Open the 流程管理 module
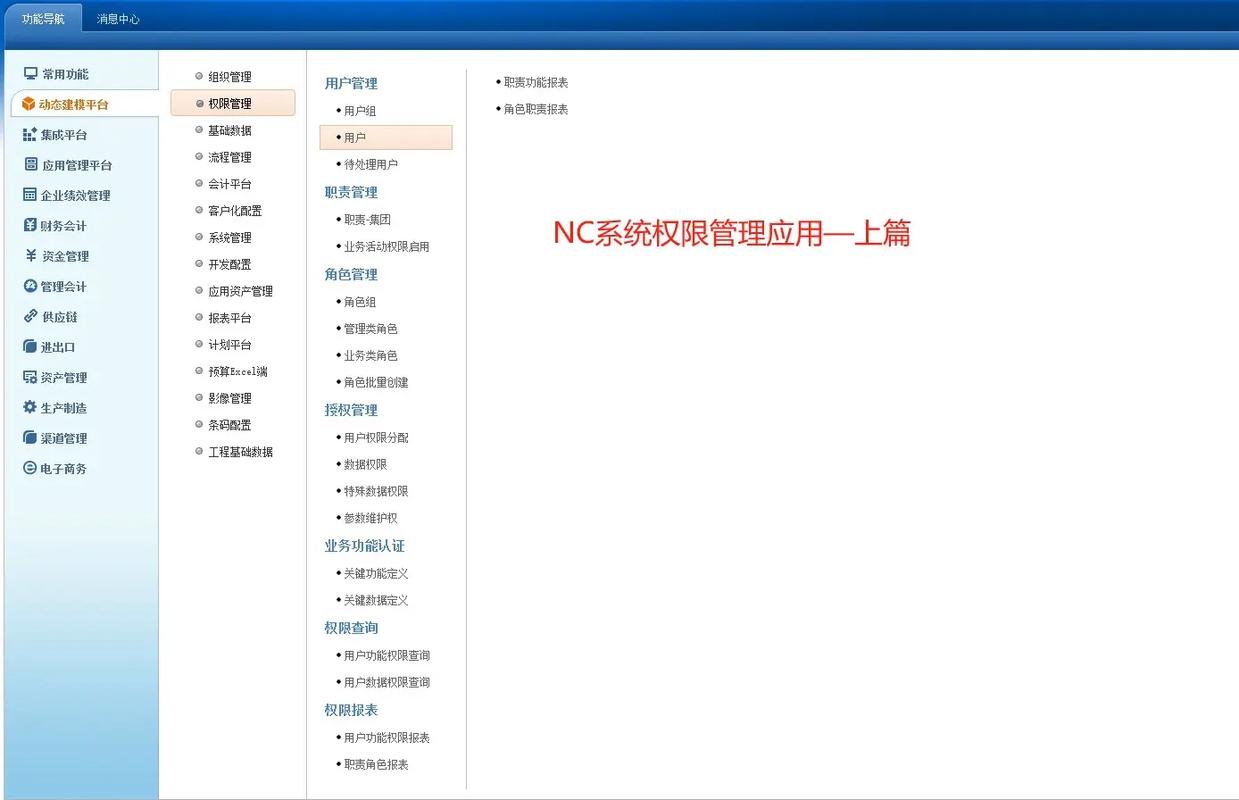The height and width of the screenshot is (800, 1239). click(x=230, y=157)
